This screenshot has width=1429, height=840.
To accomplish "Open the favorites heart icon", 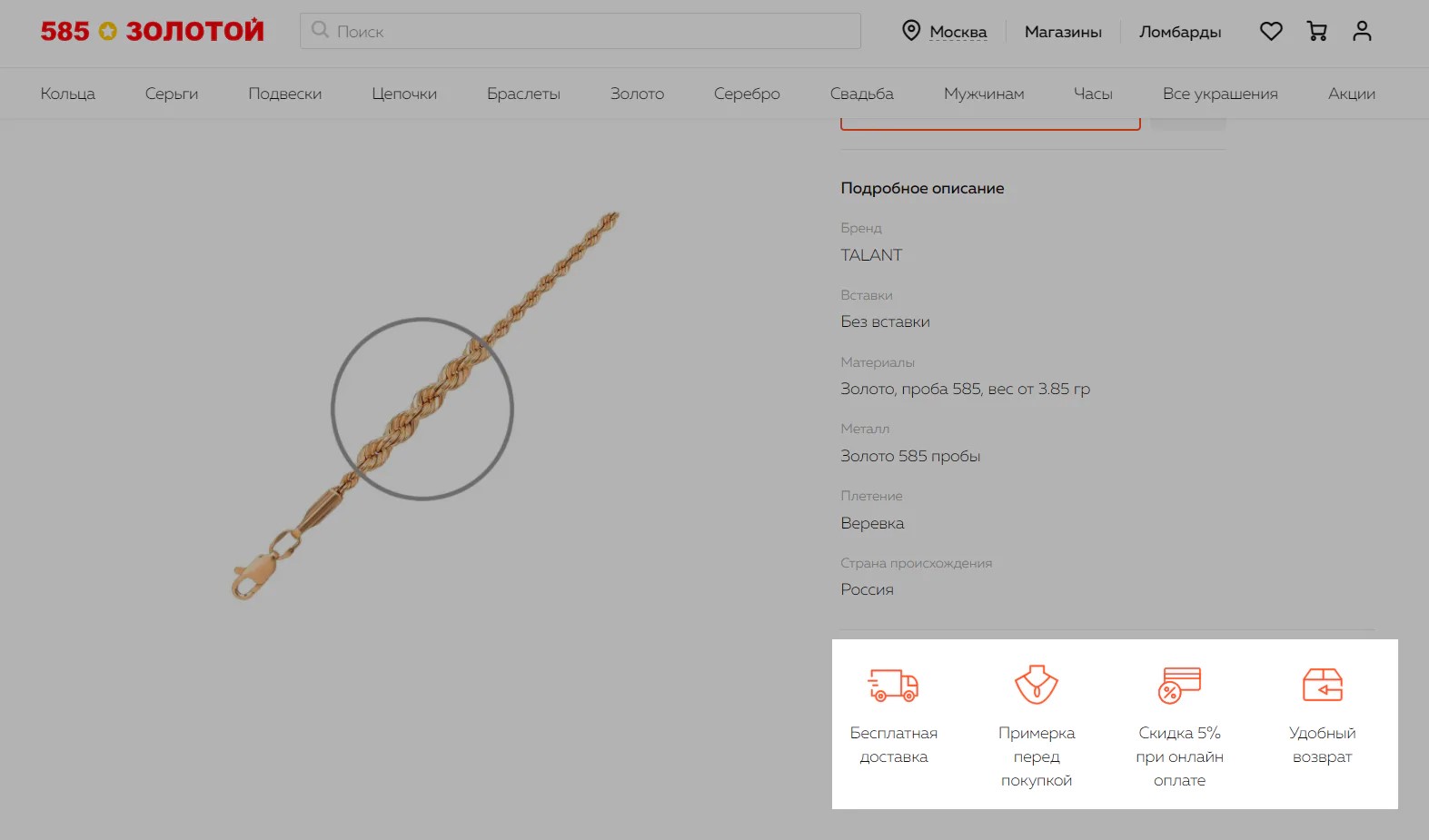I will point(1271,32).
